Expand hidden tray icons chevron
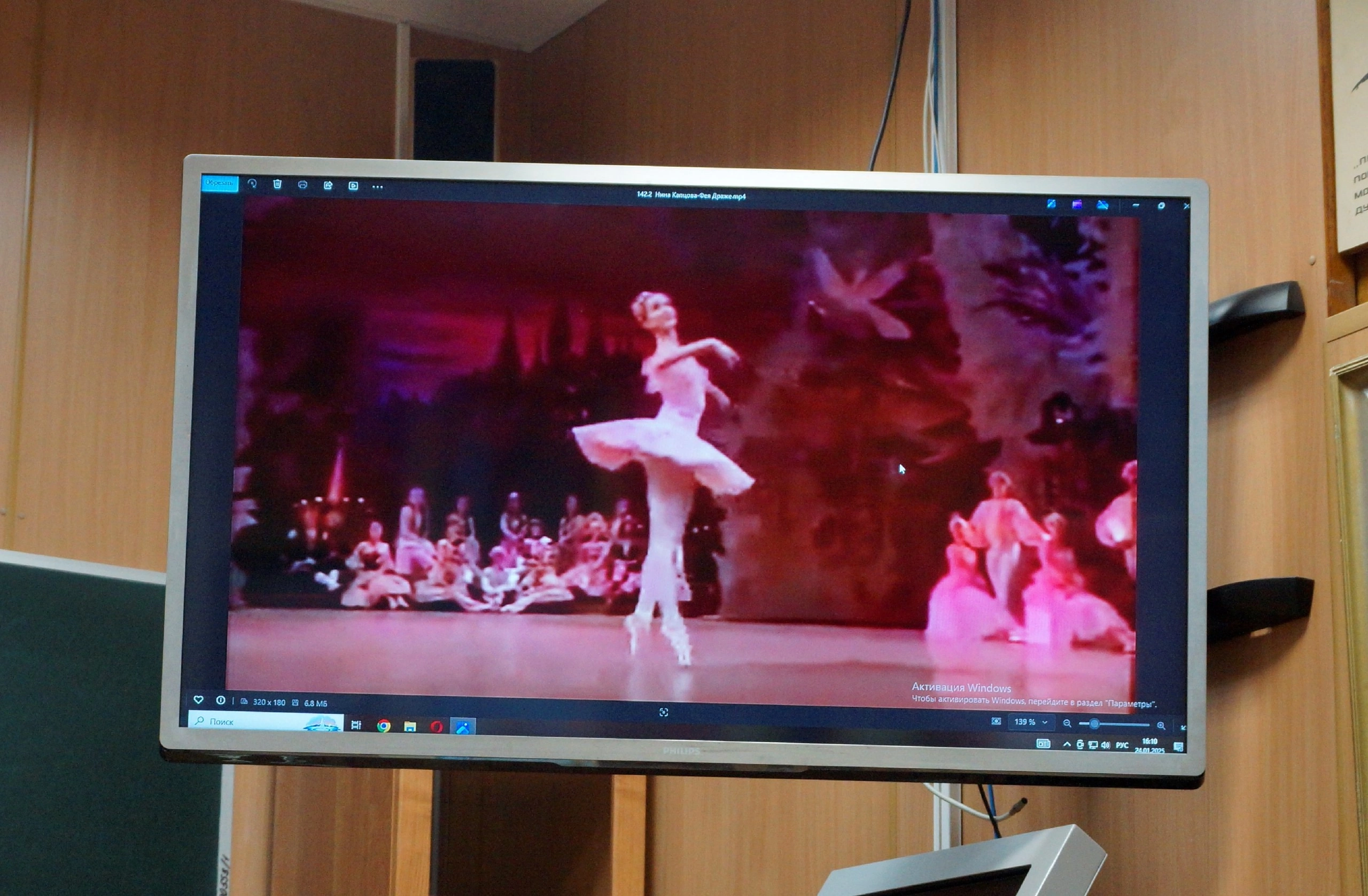This screenshot has width=1368, height=896. click(1067, 744)
